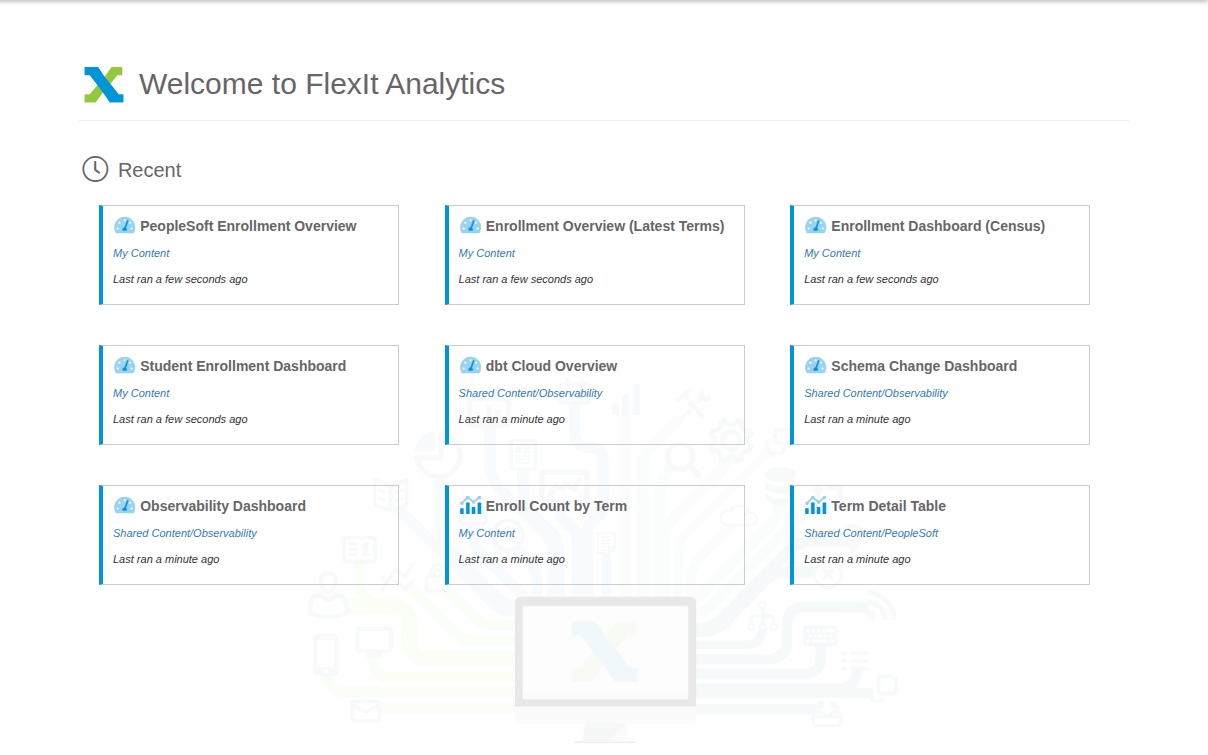Click Observability Dashboard gauge icon
This screenshot has height=755, width=1208.
tap(124, 506)
